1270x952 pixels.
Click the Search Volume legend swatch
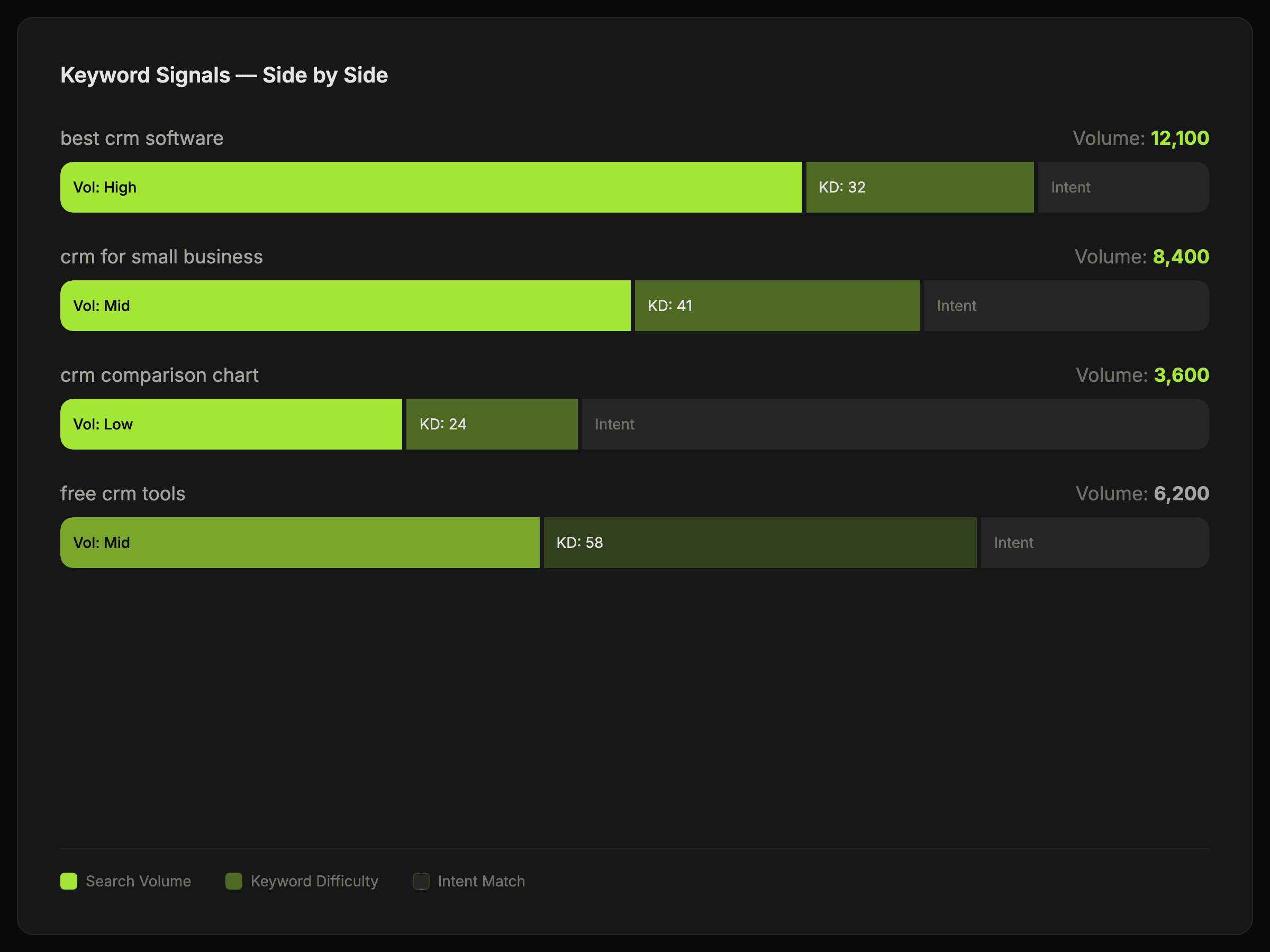pos(69,881)
